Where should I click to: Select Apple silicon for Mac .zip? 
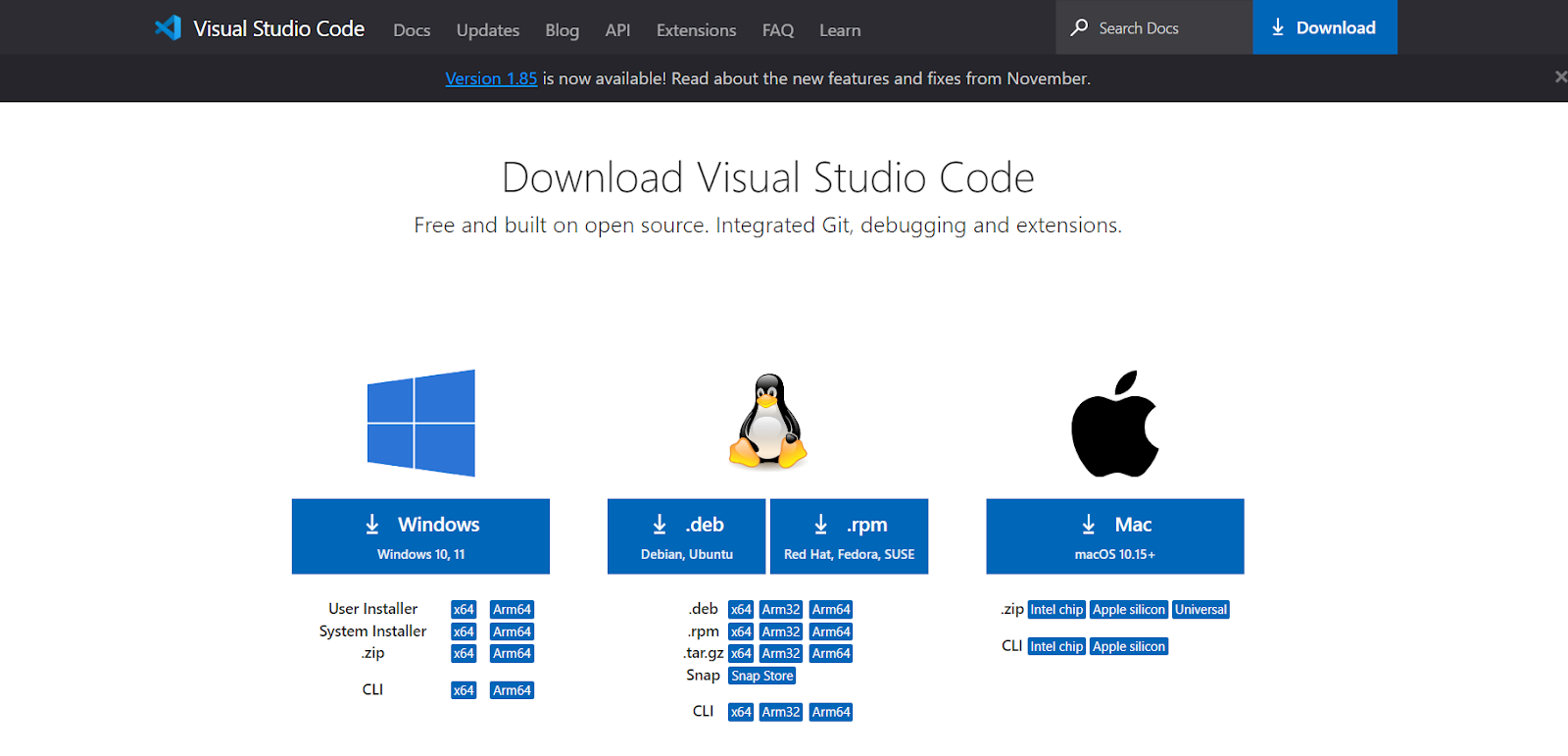(x=1129, y=610)
